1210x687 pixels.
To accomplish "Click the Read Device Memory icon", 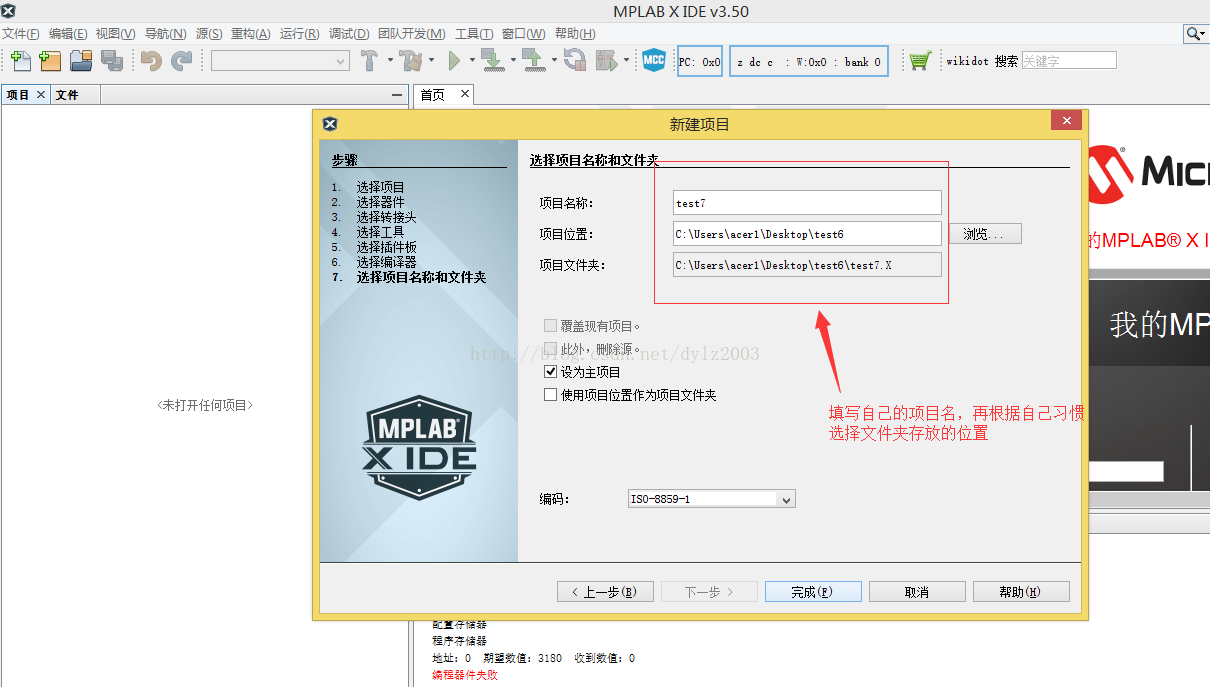I will tap(533, 61).
